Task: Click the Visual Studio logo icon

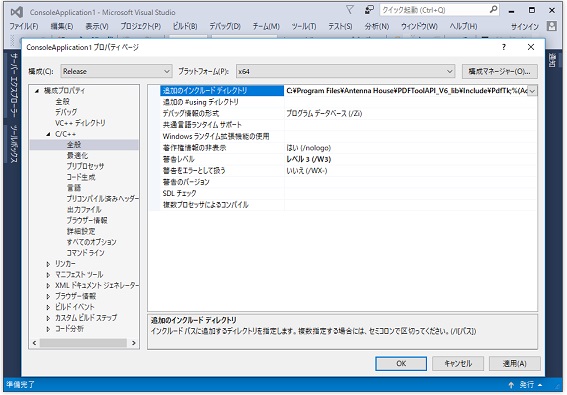Action: pos(17,12)
